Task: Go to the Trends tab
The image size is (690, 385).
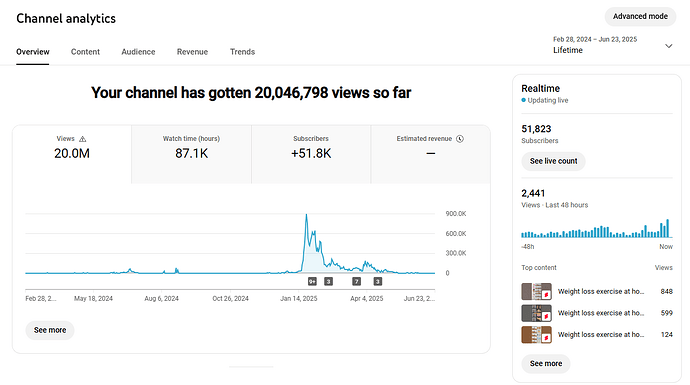Action: point(242,52)
